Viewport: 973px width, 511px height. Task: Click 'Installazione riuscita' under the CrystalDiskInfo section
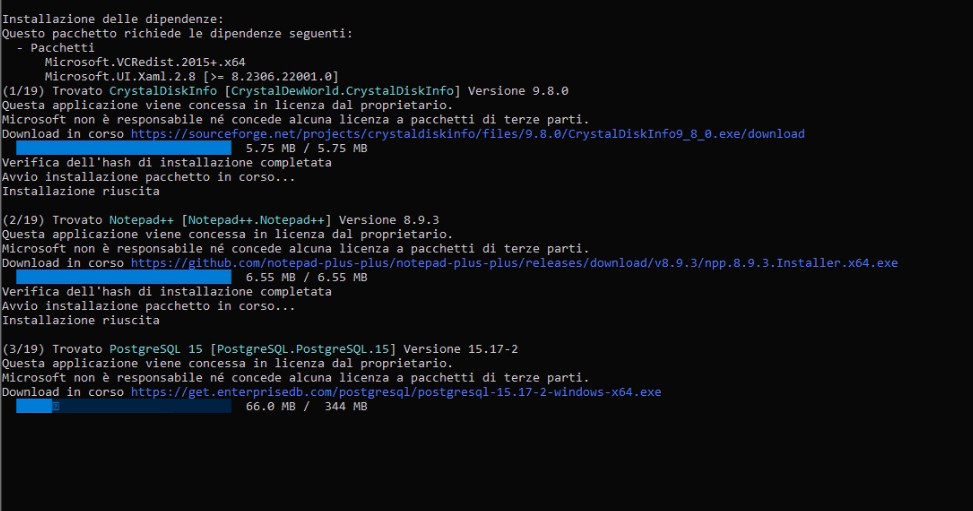80,191
